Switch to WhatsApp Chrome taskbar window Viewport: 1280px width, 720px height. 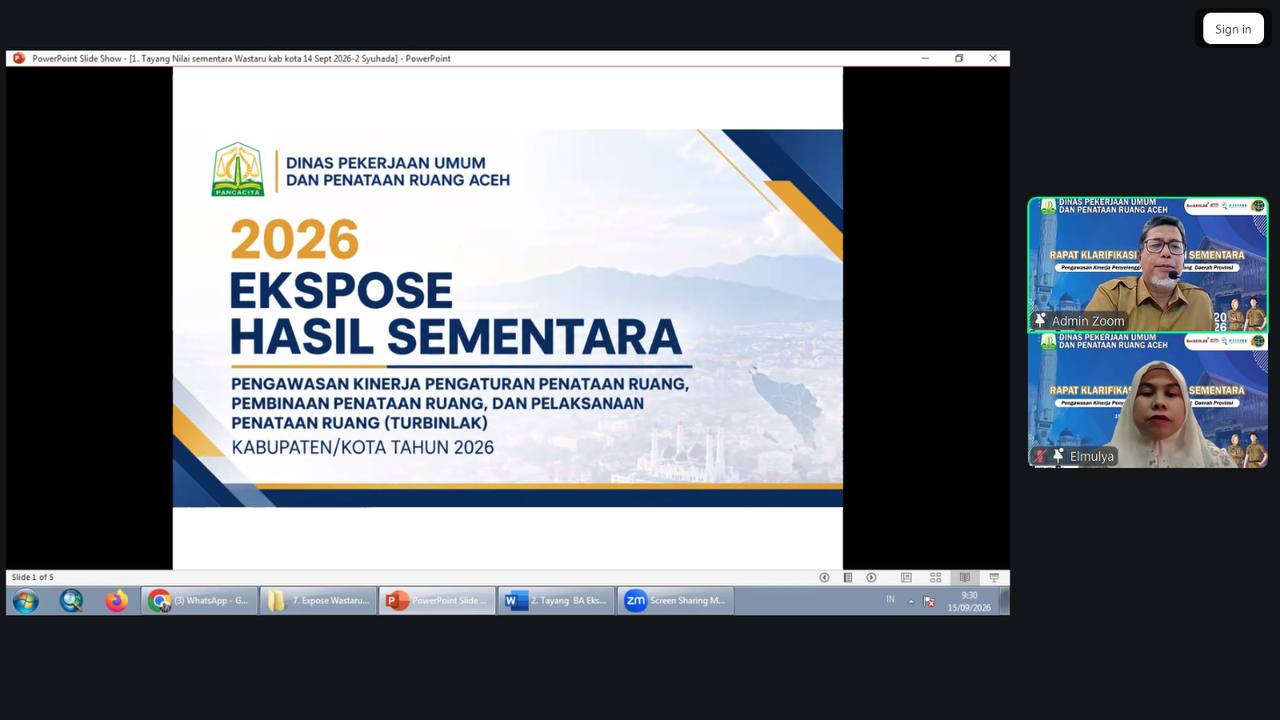click(200, 600)
